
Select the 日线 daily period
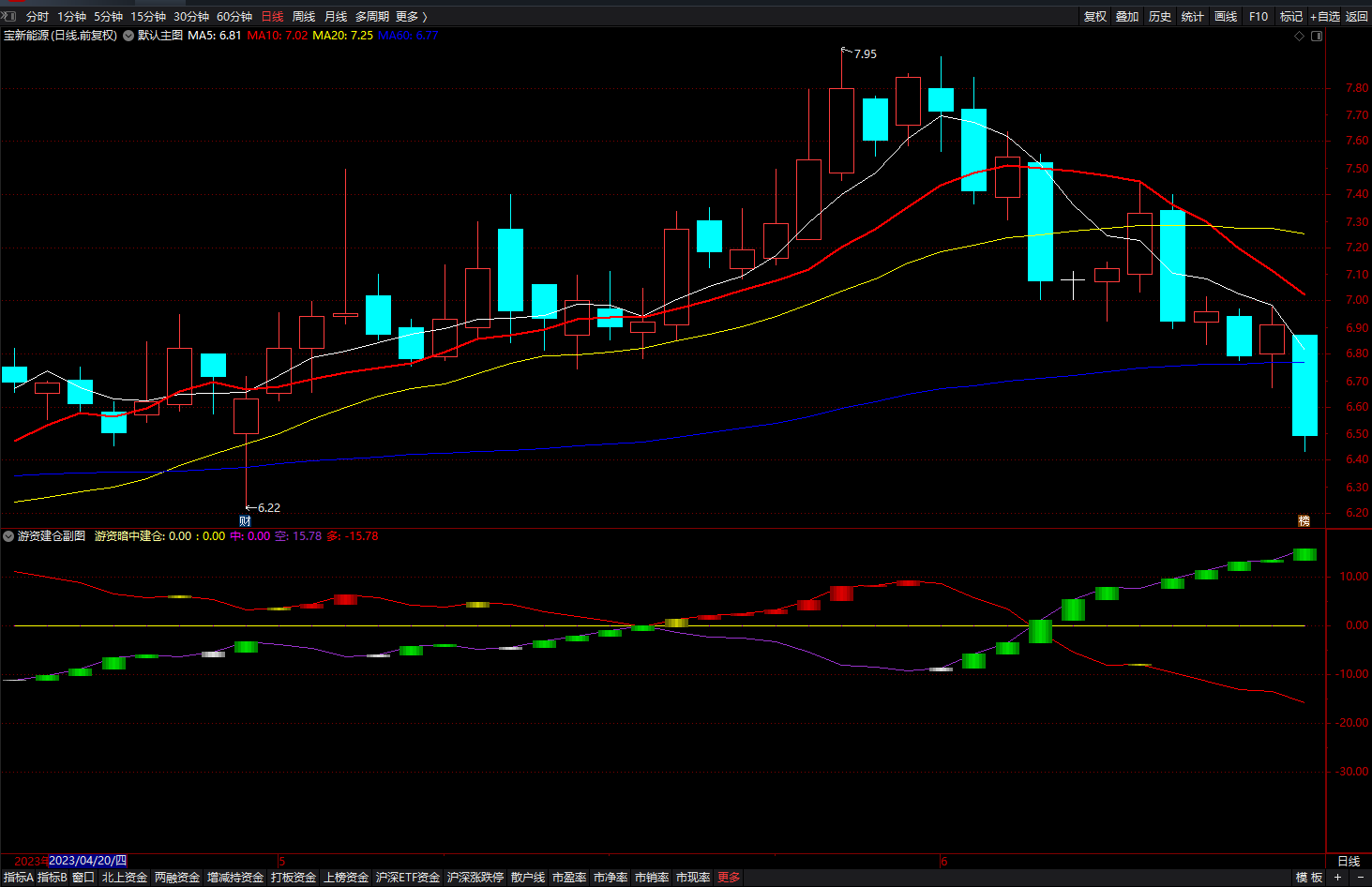point(272,17)
